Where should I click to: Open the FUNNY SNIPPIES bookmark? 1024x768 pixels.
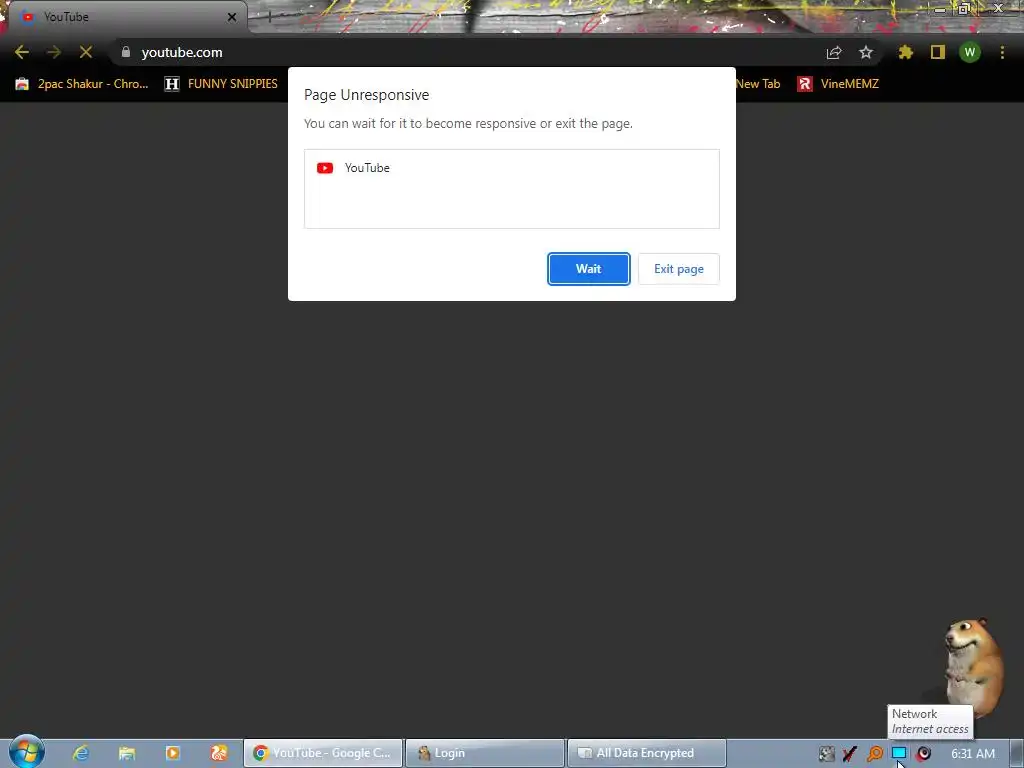coord(221,84)
